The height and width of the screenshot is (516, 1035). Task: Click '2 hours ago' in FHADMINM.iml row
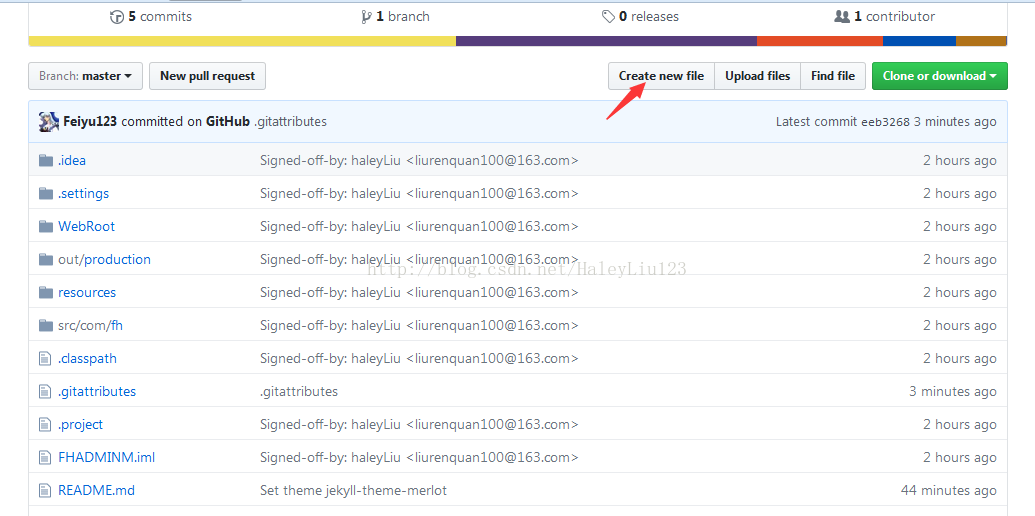[x=960, y=457]
